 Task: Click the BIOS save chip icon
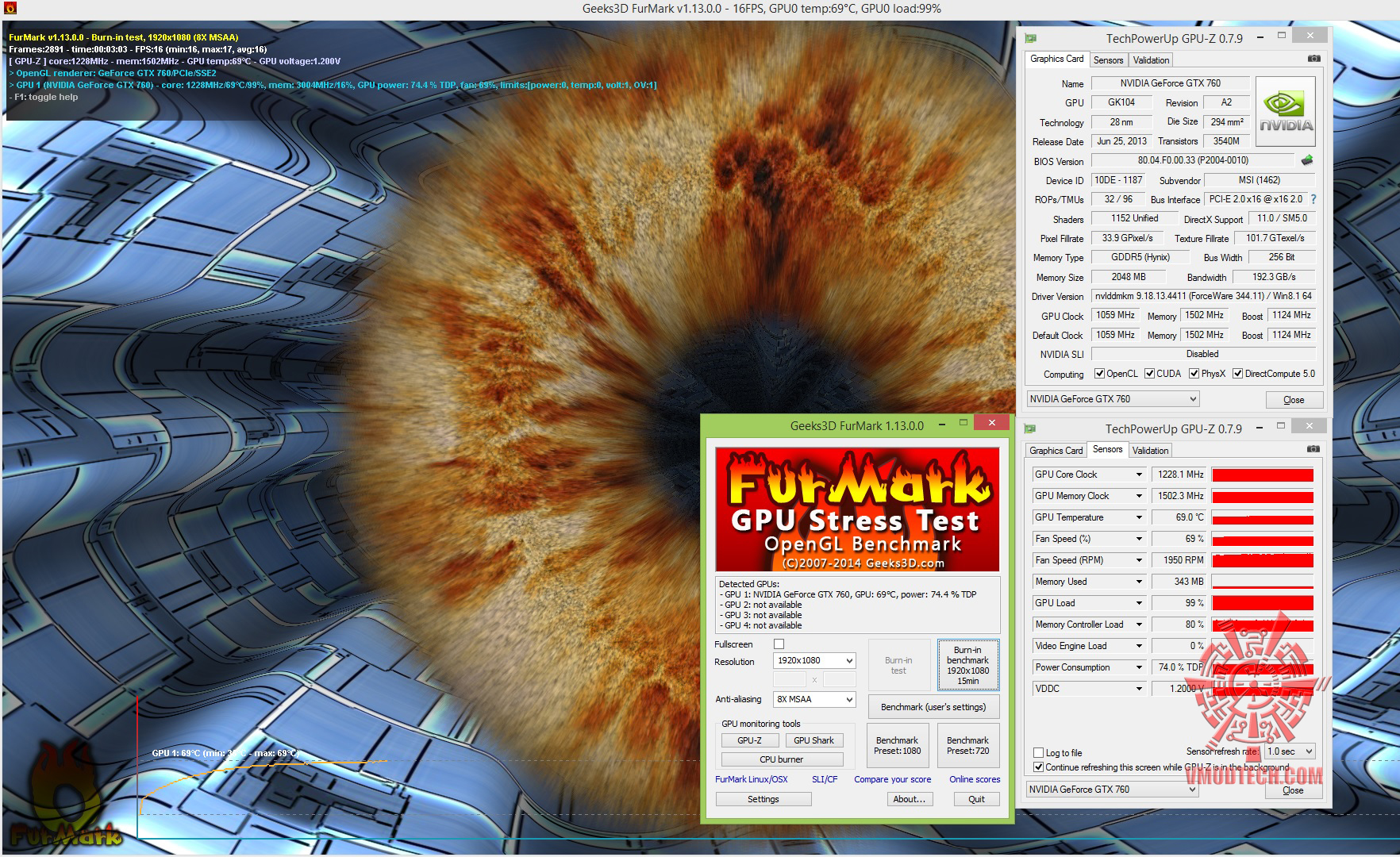coord(1307,160)
